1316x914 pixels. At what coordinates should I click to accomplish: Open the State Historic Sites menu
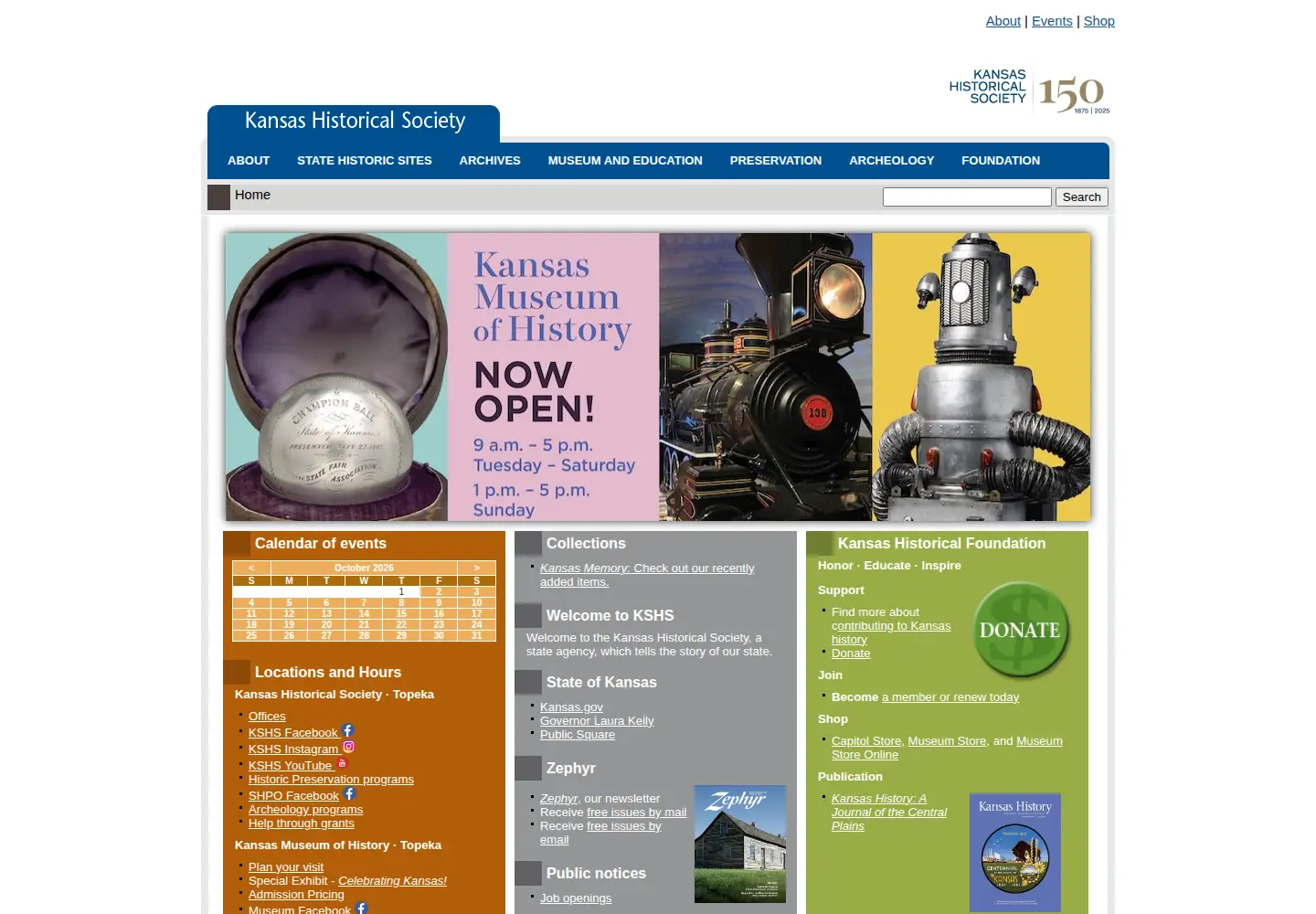click(x=365, y=161)
